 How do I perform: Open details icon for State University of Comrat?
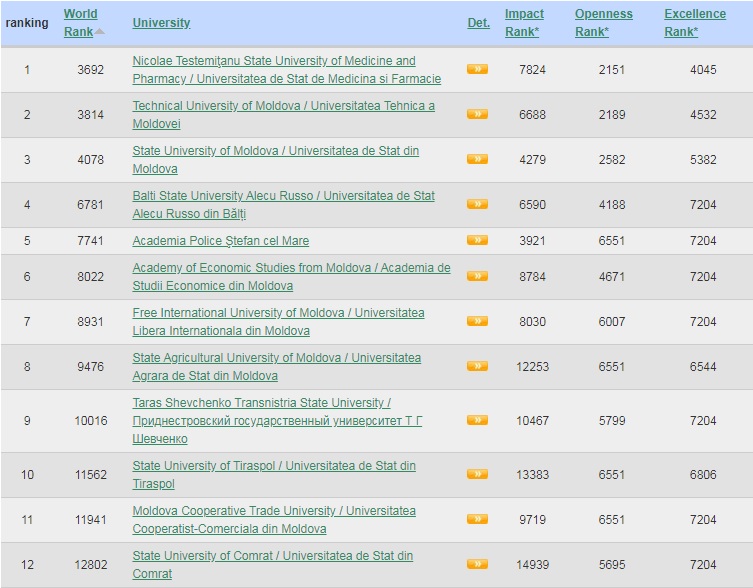tap(477, 564)
